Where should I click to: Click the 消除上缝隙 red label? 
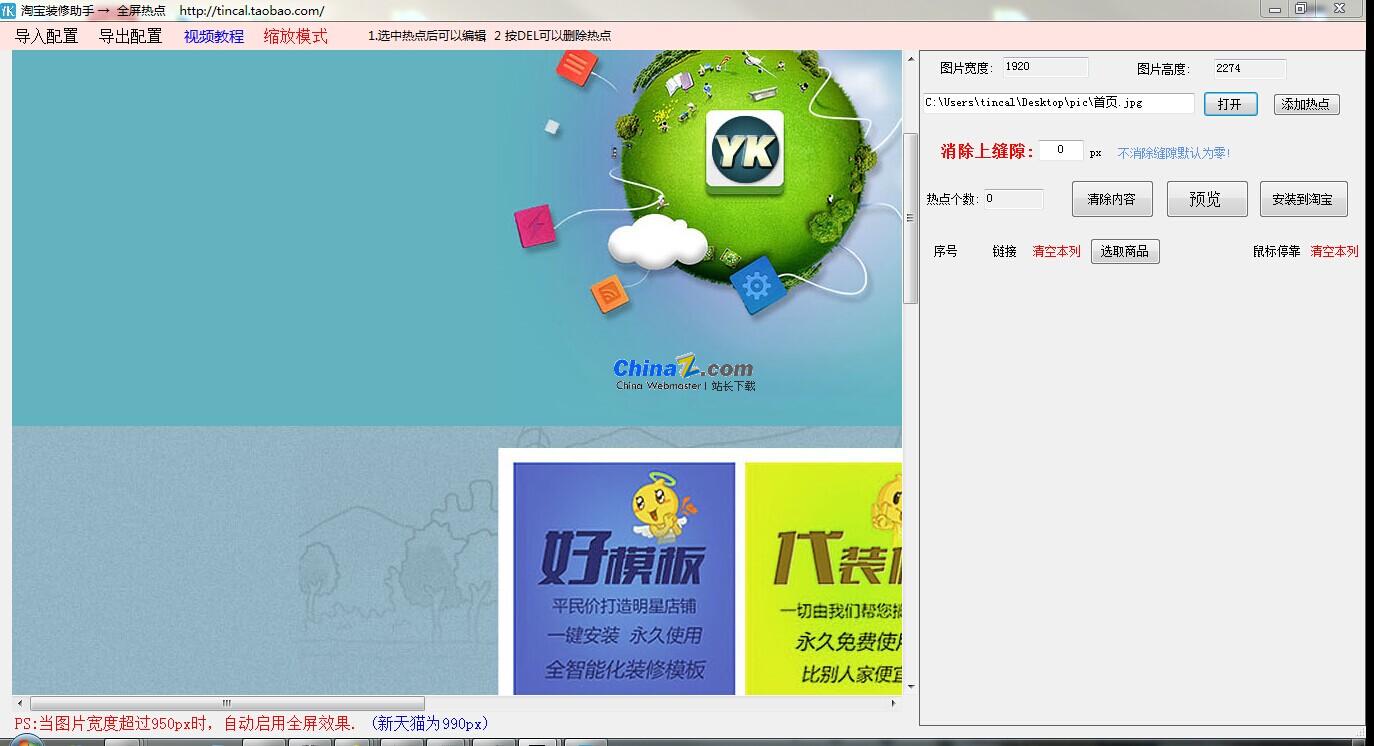pyautogui.click(x=987, y=152)
